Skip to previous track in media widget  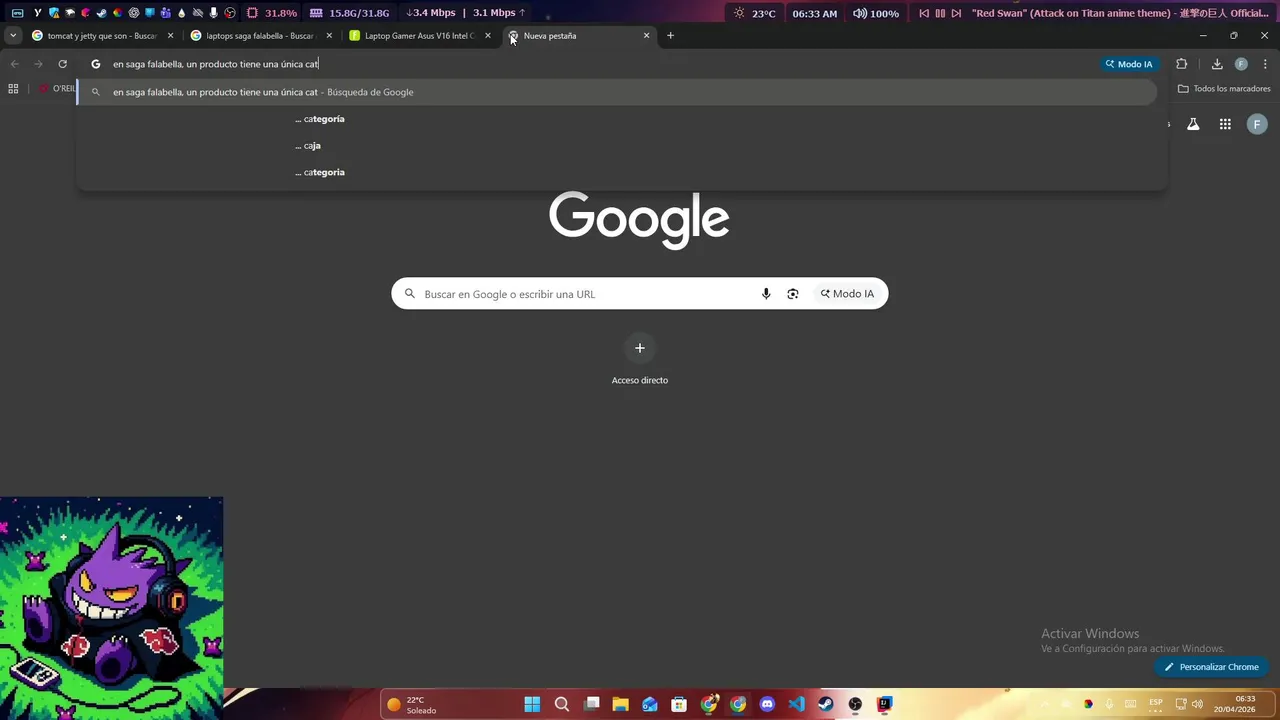click(x=924, y=13)
